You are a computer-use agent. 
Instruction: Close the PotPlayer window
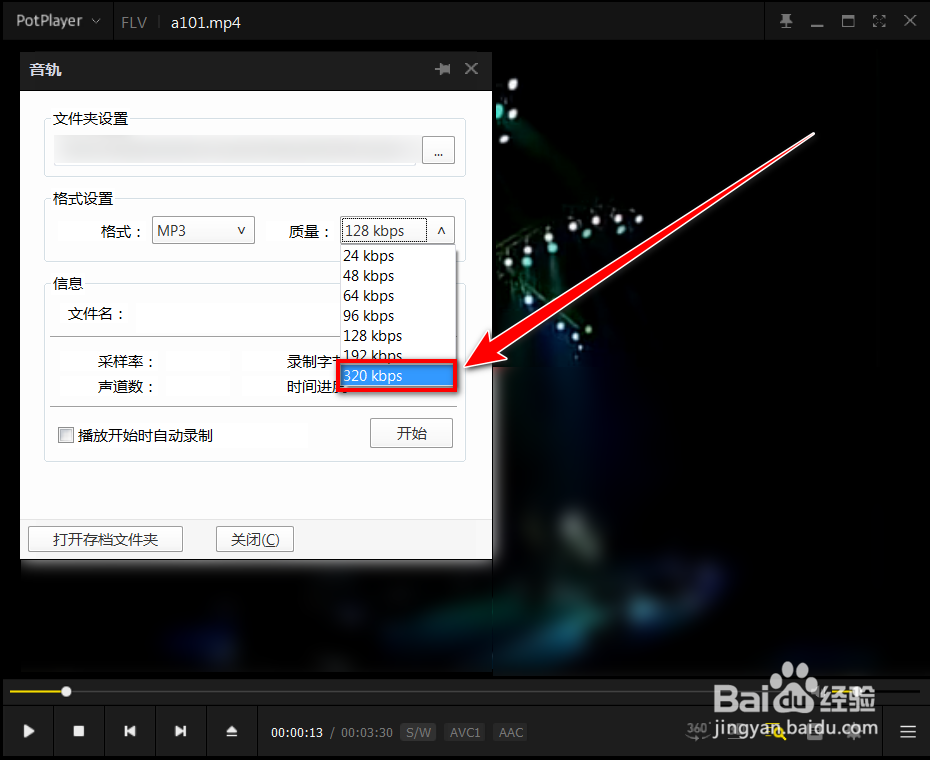pos(910,21)
